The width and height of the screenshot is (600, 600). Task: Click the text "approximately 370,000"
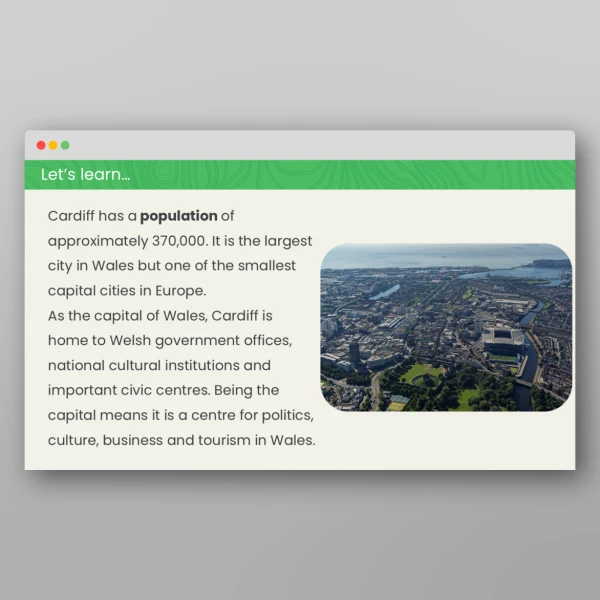point(127,241)
